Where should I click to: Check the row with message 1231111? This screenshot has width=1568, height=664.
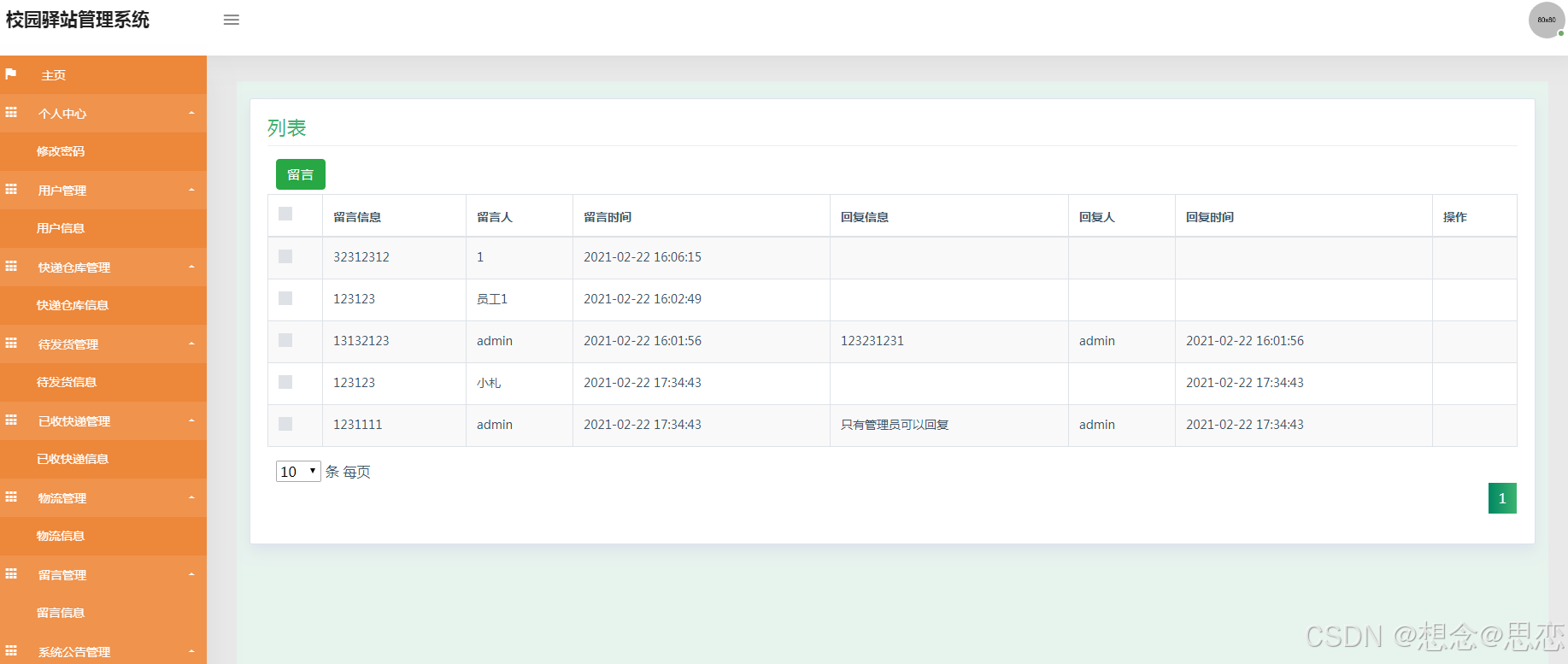point(285,424)
